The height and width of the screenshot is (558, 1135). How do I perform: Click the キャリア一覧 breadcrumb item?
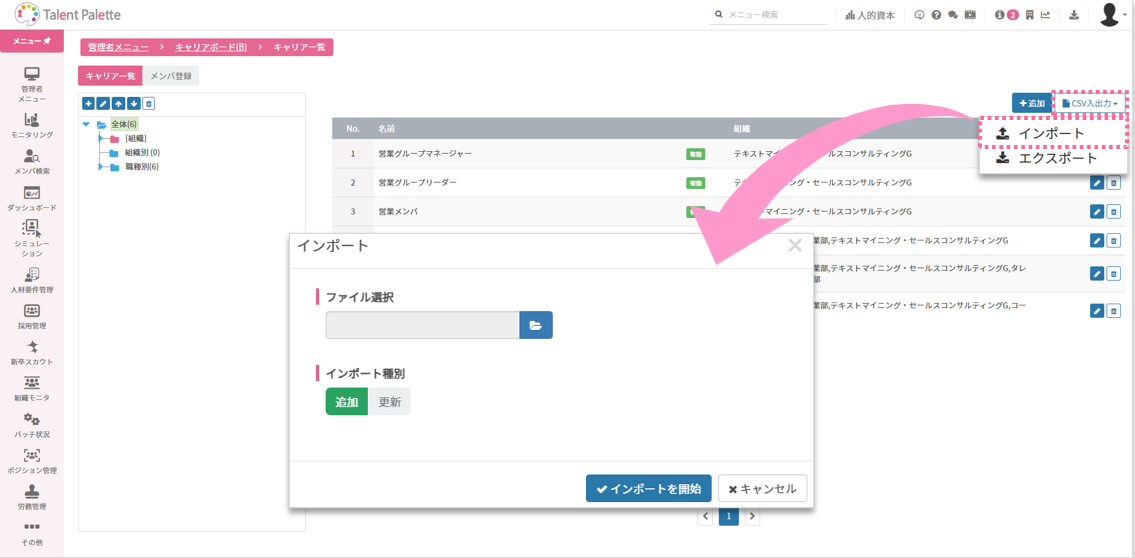point(299,47)
